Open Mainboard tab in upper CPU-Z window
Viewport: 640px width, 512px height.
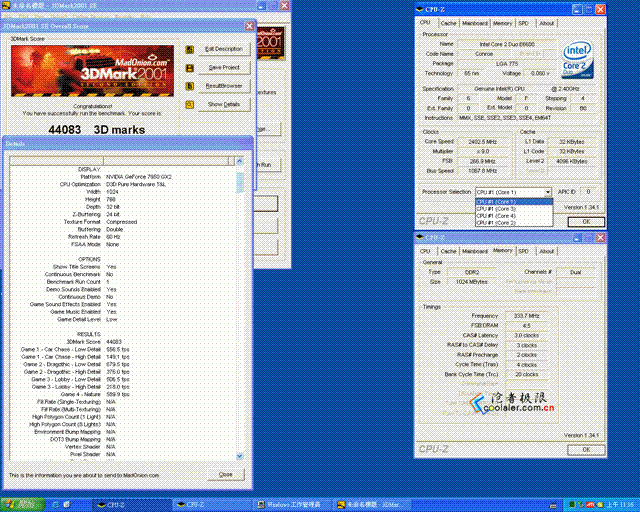(x=475, y=23)
